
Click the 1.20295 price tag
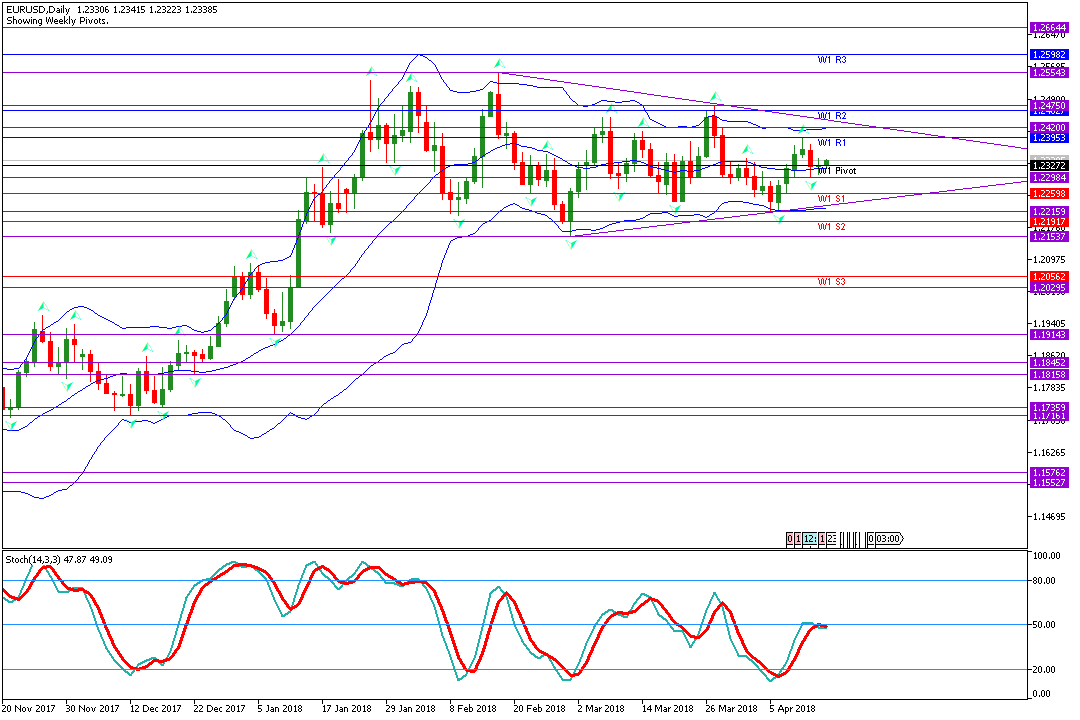pyautogui.click(x=1049, y=288)
